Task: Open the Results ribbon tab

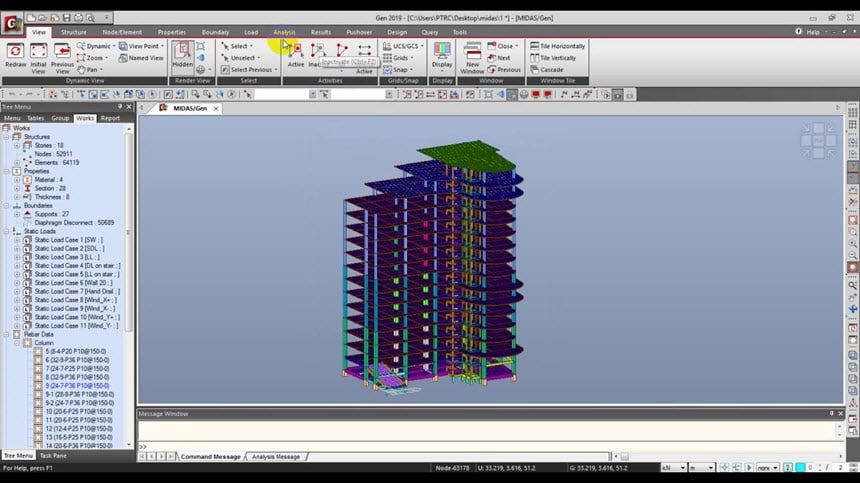Action: tap(320, 32)
